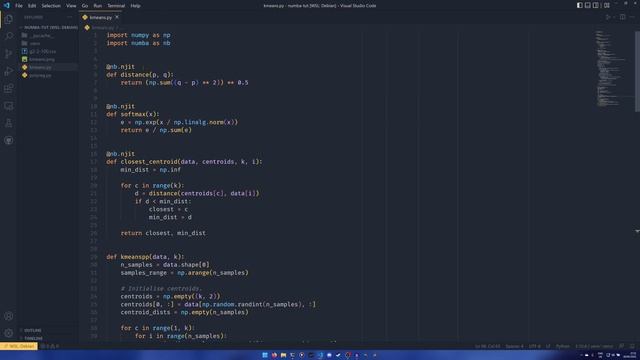Open the Extensions view
Image resolution: width=640 pixels, height=360 pixels.
9,88
